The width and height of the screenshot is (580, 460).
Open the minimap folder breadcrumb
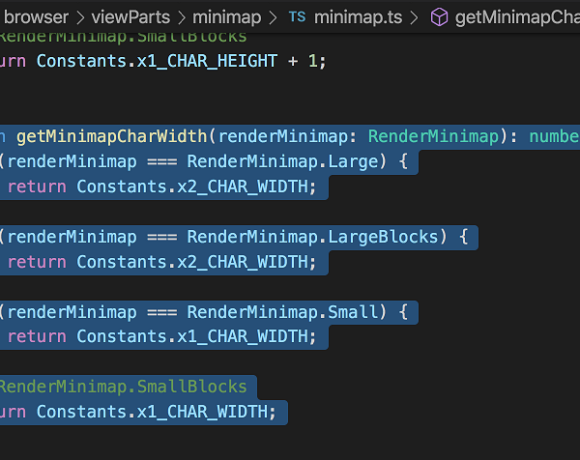pos(227,17)
